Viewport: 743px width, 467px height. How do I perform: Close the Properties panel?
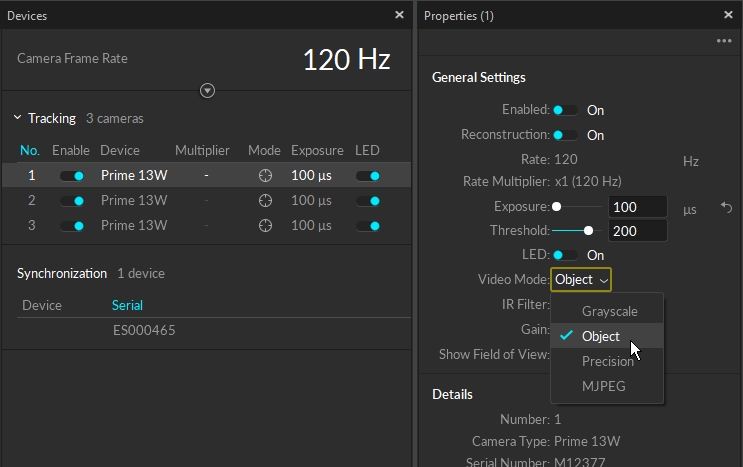point(728,16)
